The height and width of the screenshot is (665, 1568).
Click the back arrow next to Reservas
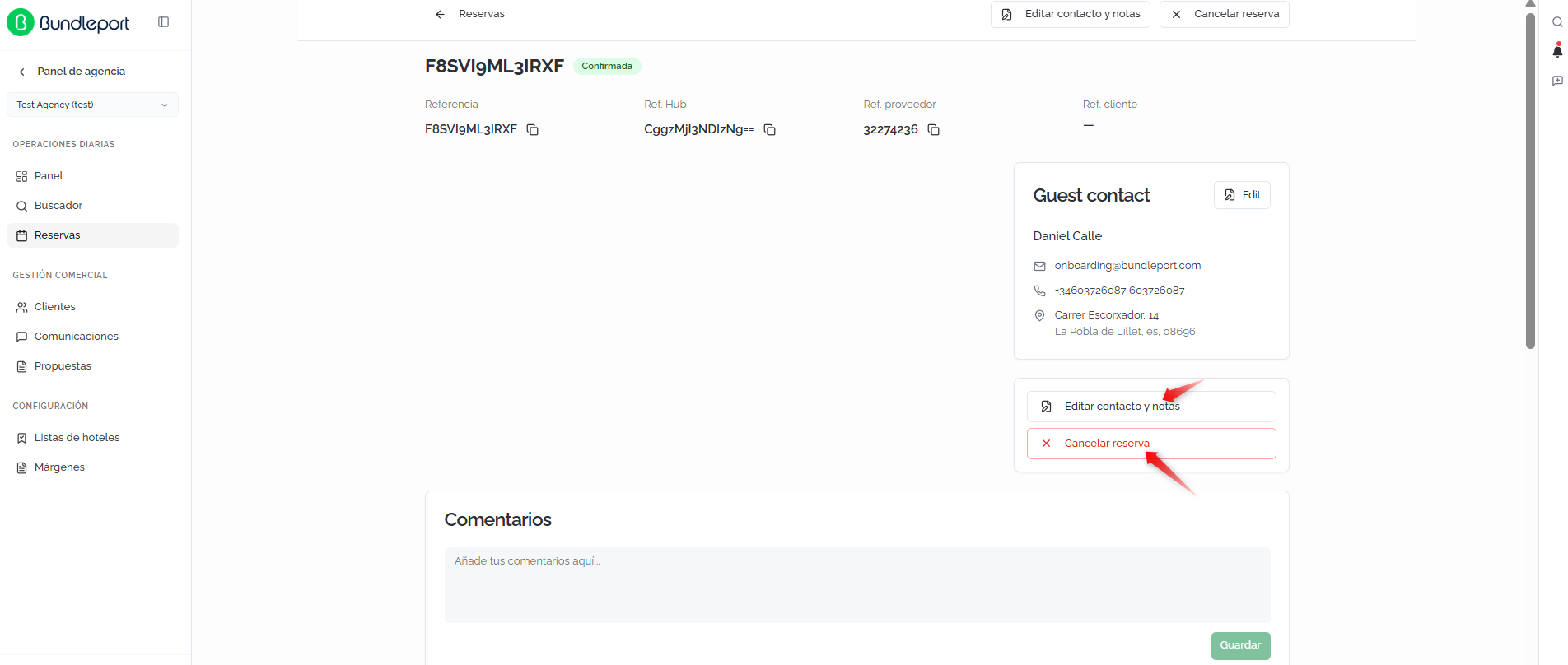tap(440, 14)
